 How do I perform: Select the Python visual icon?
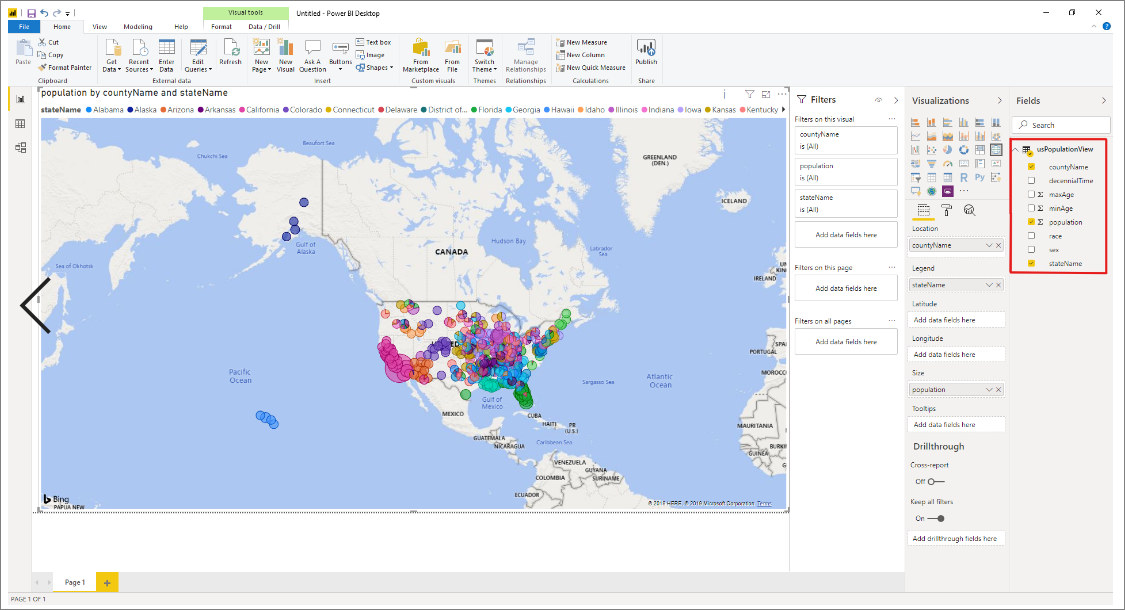coord(980,177)
